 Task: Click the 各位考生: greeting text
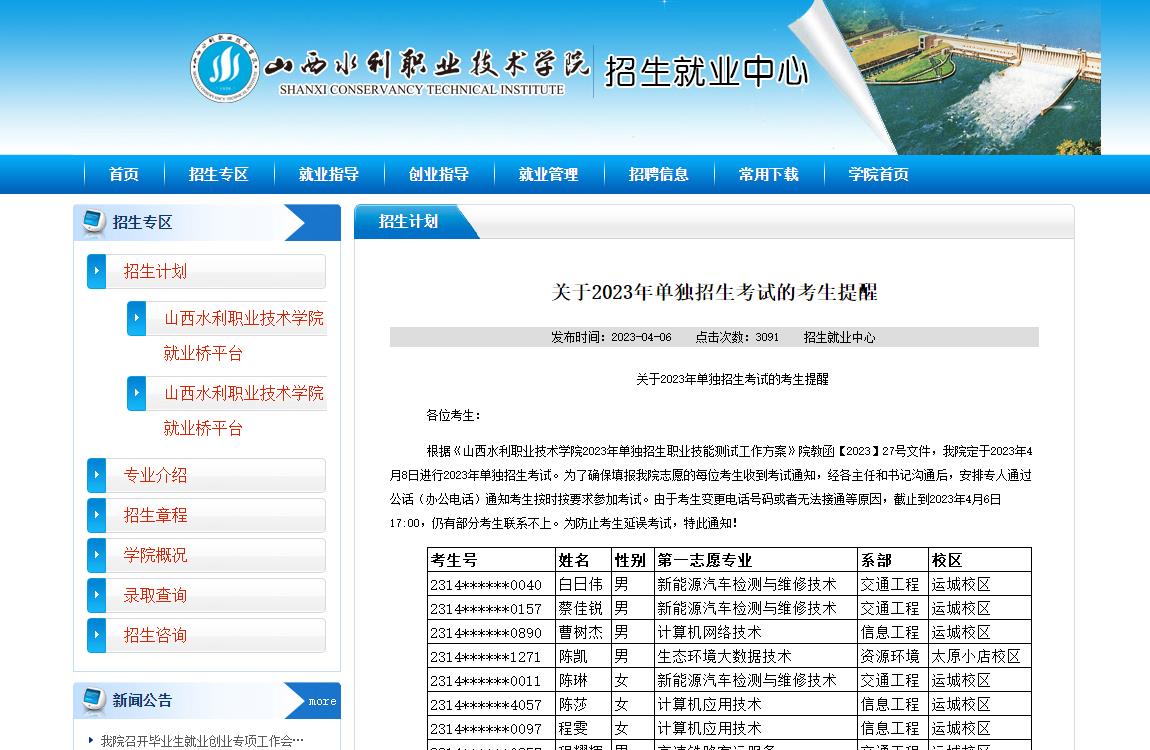(x=453, y=415)
